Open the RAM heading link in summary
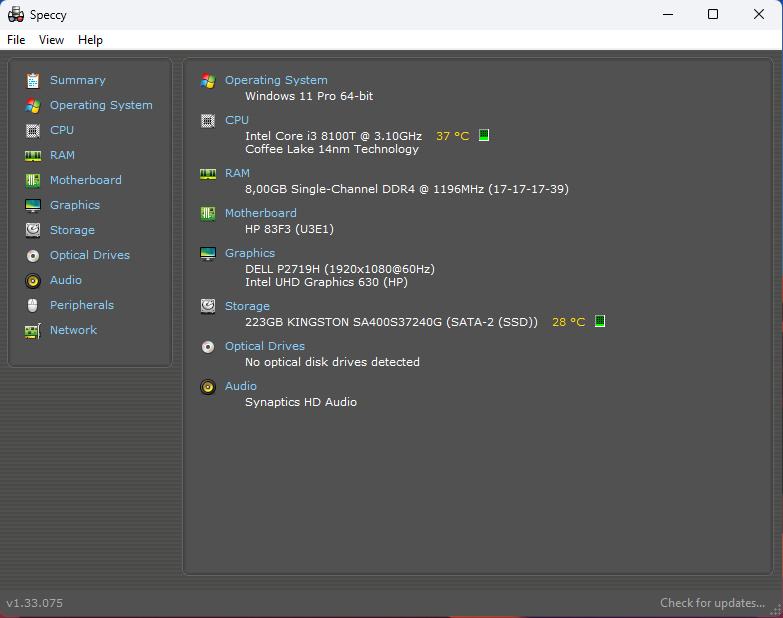The image size is (783, 618). (237, 173)
